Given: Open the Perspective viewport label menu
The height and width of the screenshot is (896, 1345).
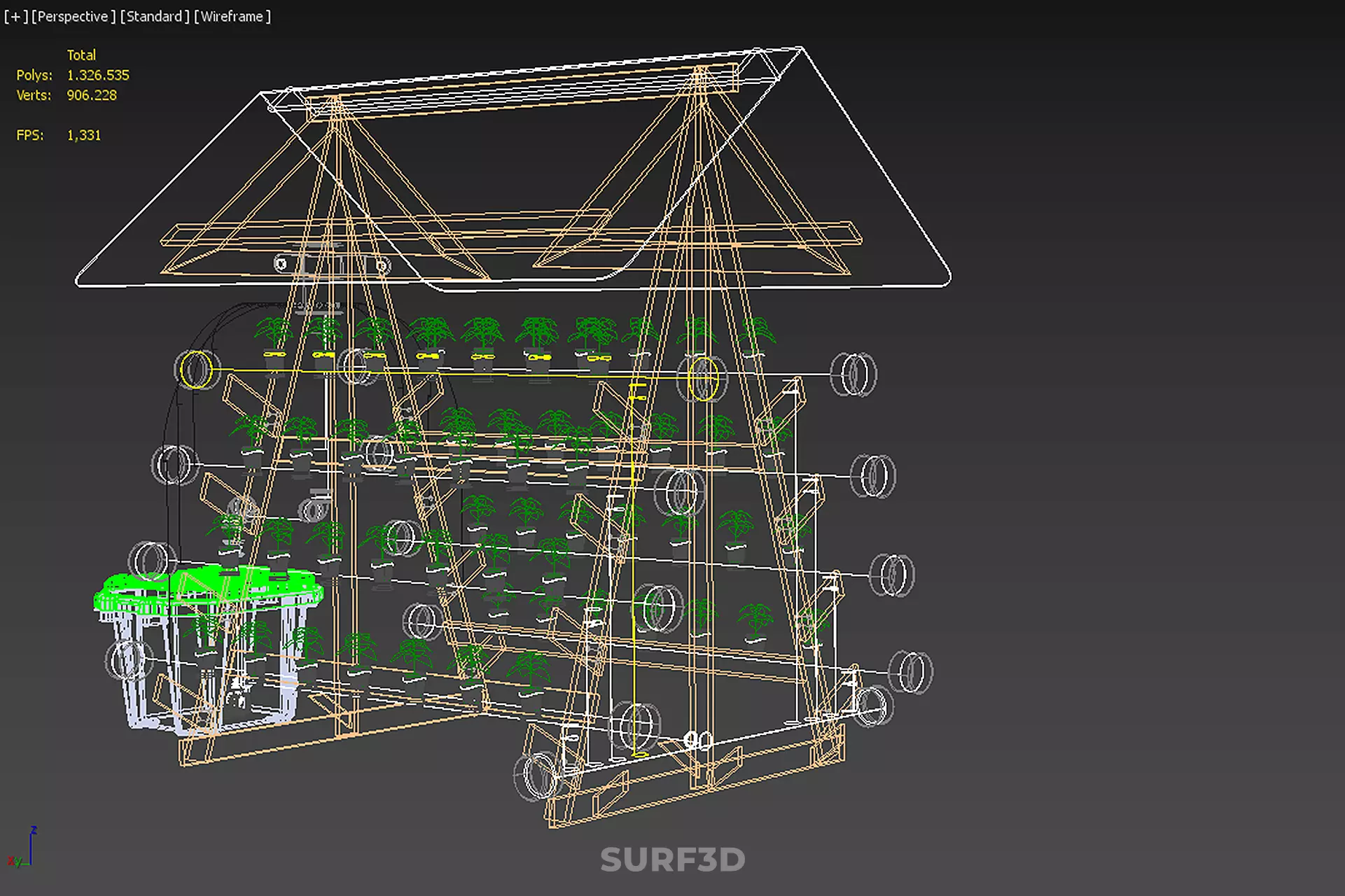Looking at the screenshot, I should tap(73, 16).
